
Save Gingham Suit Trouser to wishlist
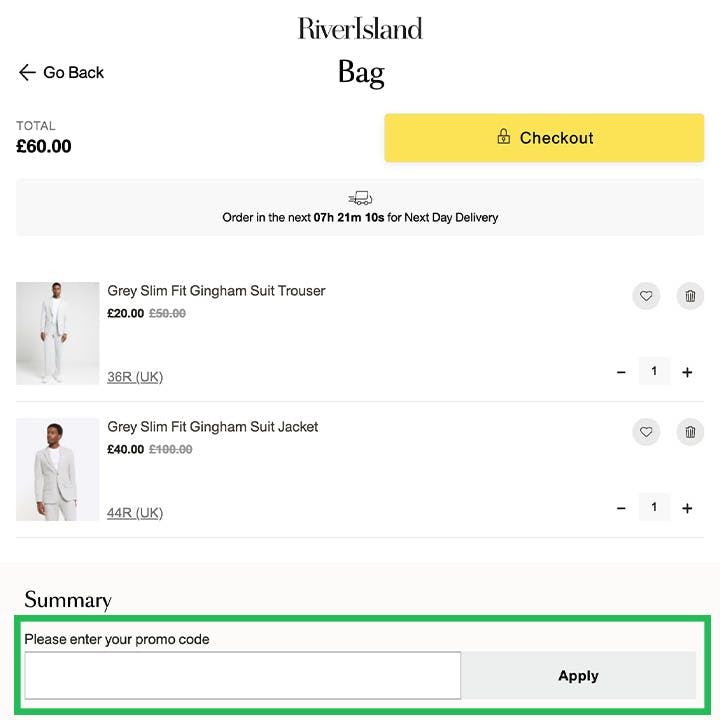pos(646,296)
